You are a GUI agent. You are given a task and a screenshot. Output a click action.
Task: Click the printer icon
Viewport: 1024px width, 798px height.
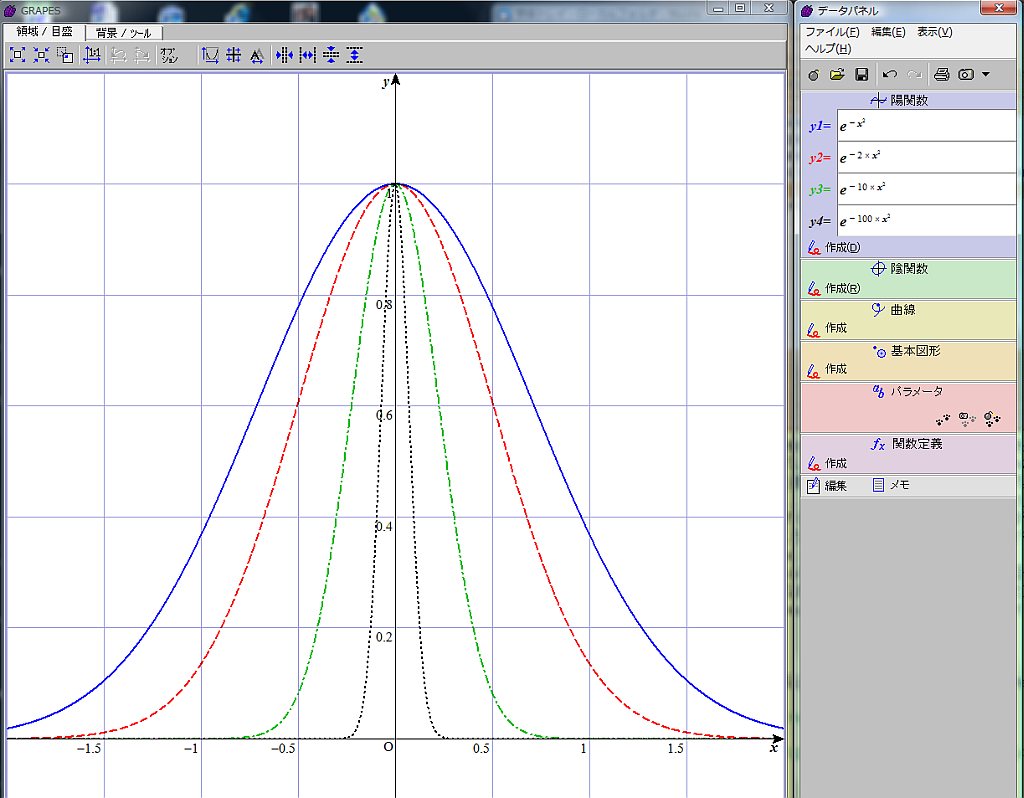point(941,75)
